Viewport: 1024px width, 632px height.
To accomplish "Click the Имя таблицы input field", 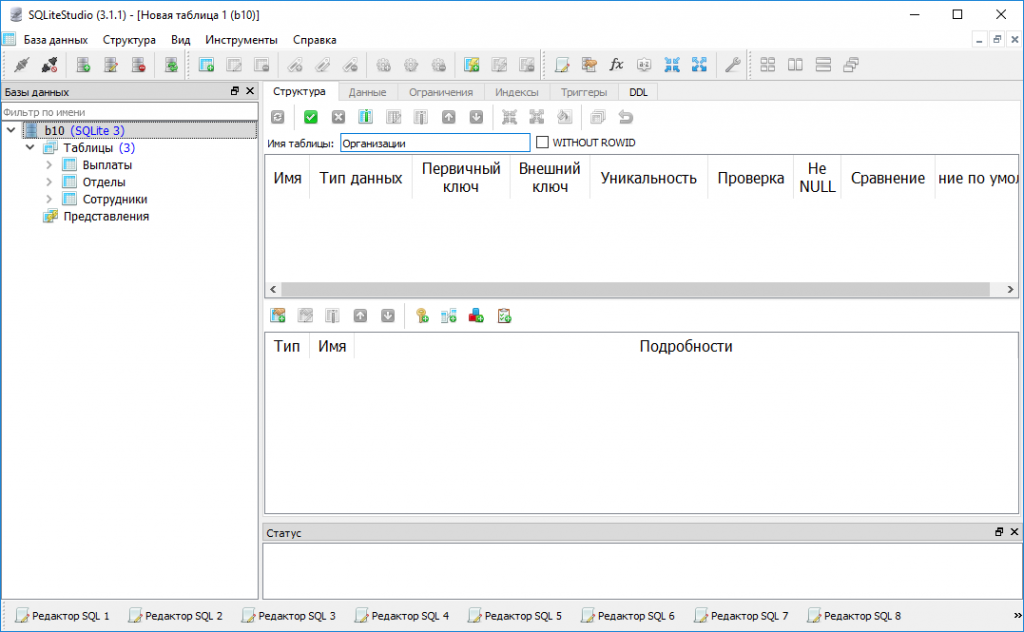I will (435, 143).
